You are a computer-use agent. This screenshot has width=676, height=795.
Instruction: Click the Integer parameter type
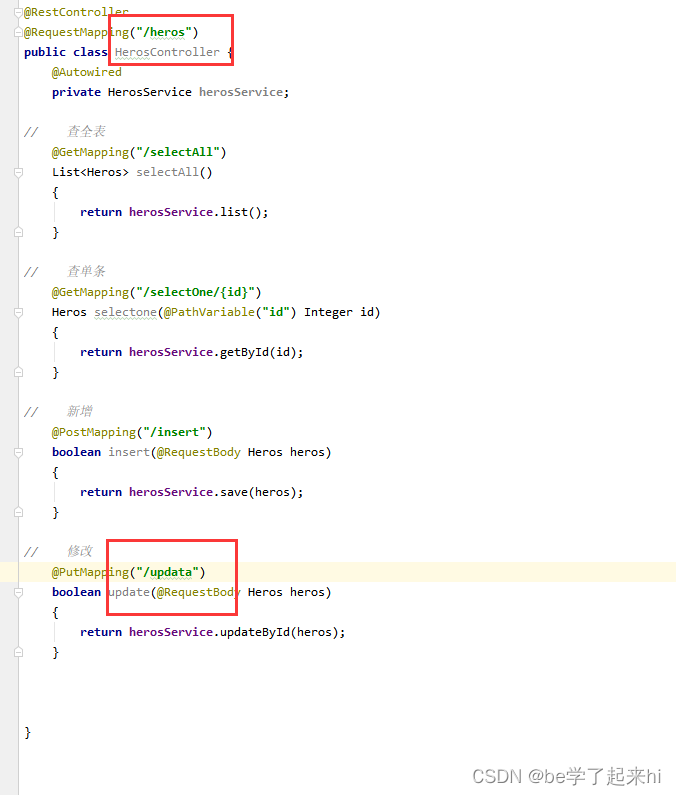[328, 312]
